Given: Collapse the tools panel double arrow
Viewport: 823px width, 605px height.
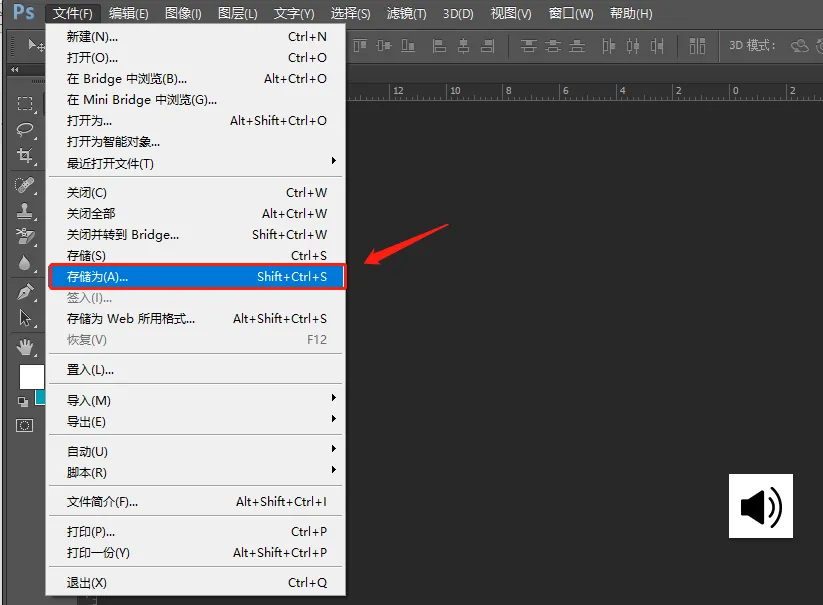Looking at the screenshot, I should [x=15, y=69].
